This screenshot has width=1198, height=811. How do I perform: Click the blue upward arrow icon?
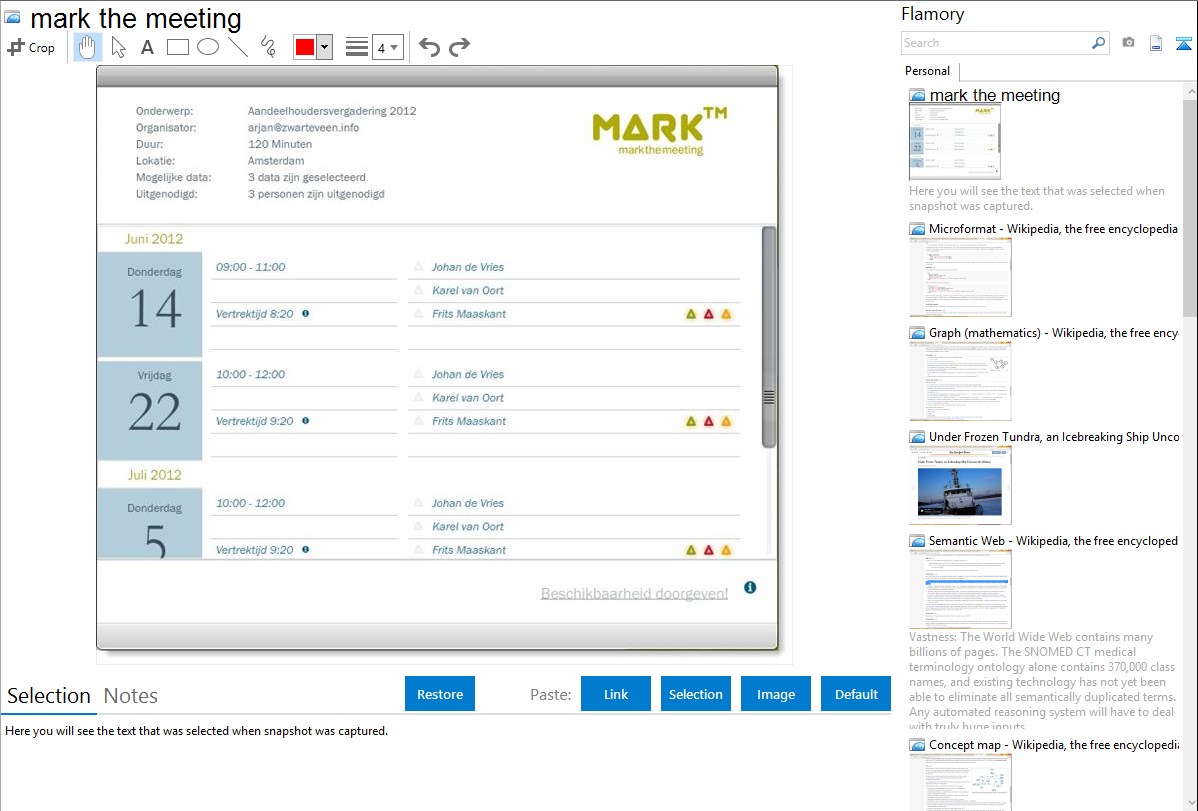click(x=1183, y=43)
